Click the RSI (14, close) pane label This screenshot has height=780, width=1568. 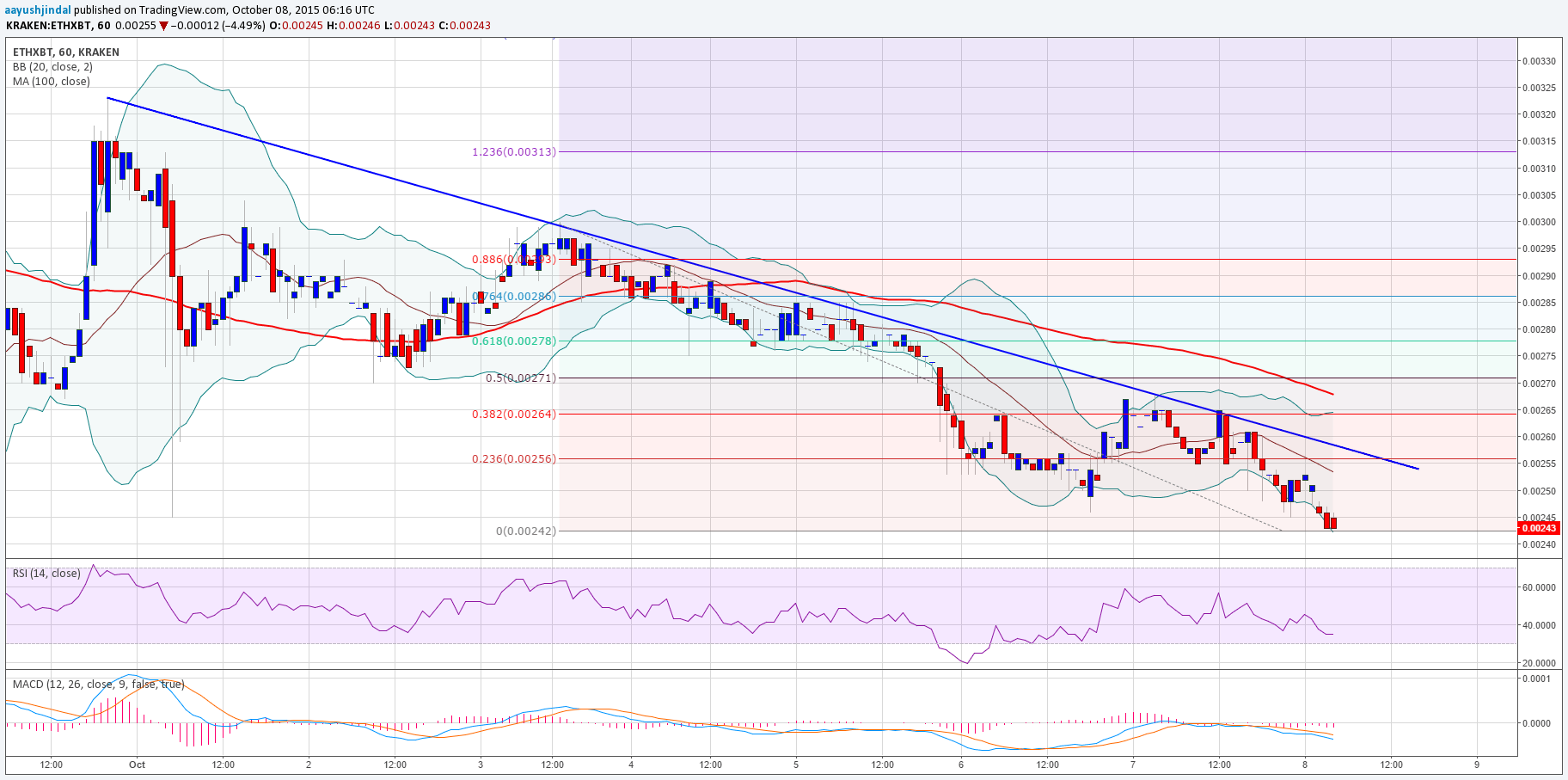(46, 574)
